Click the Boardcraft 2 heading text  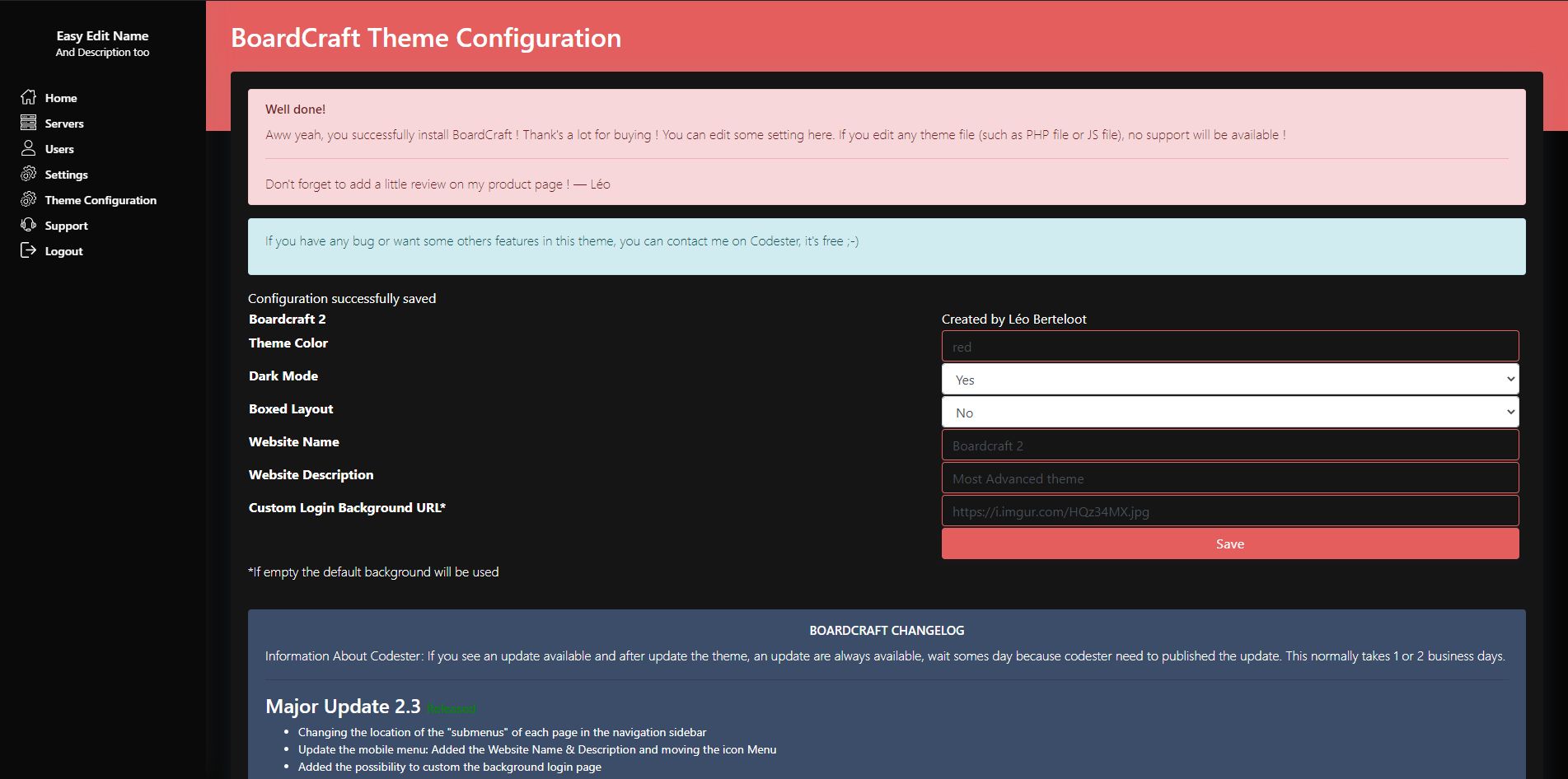coord(288,319)
